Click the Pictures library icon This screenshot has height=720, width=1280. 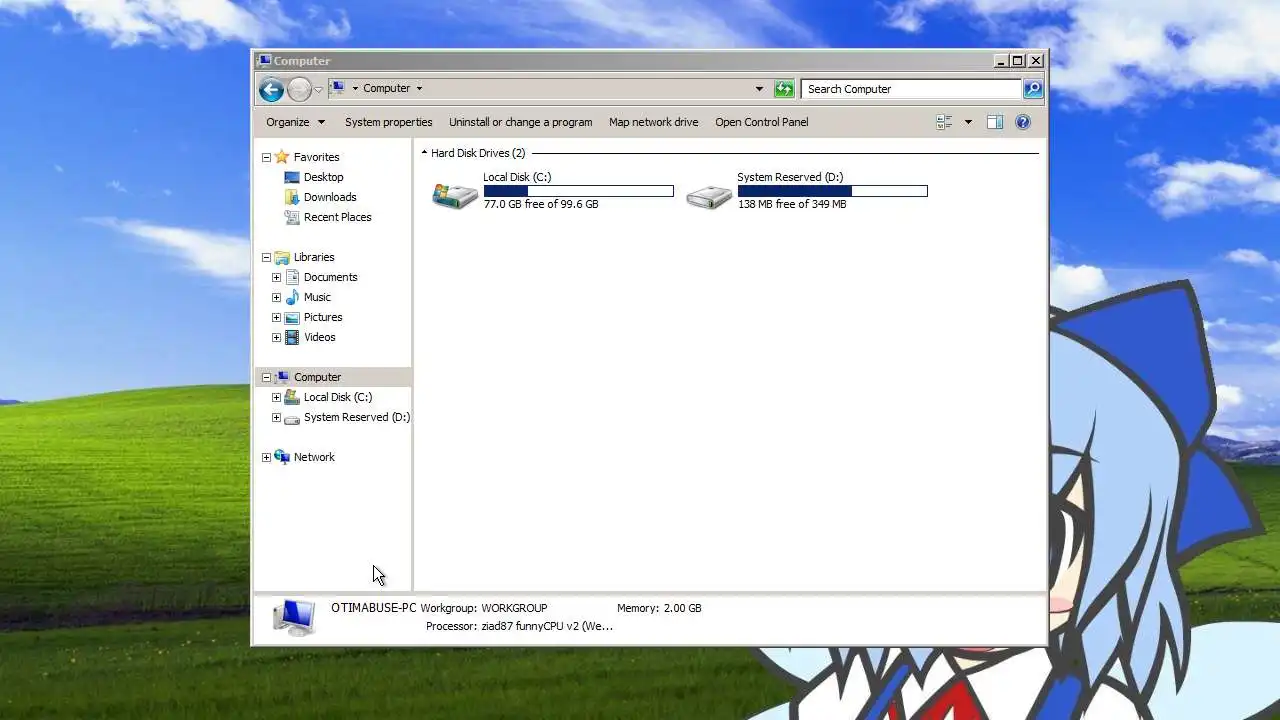click(292, 317)
